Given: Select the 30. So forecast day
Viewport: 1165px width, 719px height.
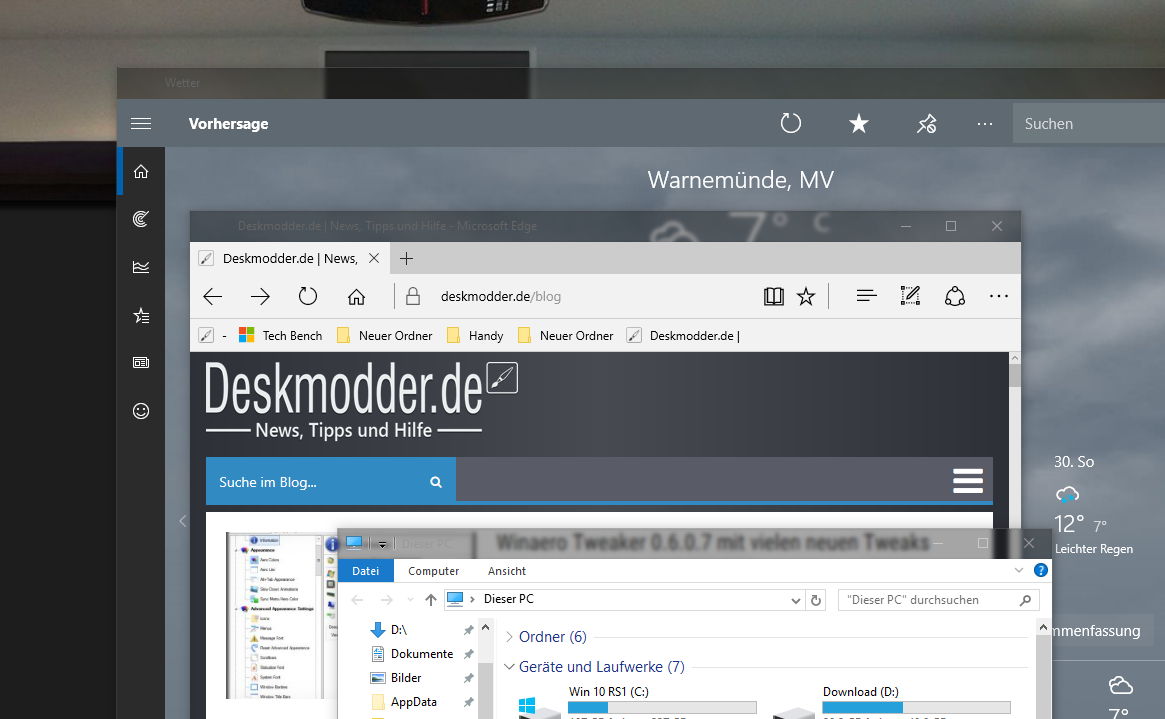Looking at the screenshot, I should pos(1093,505).
